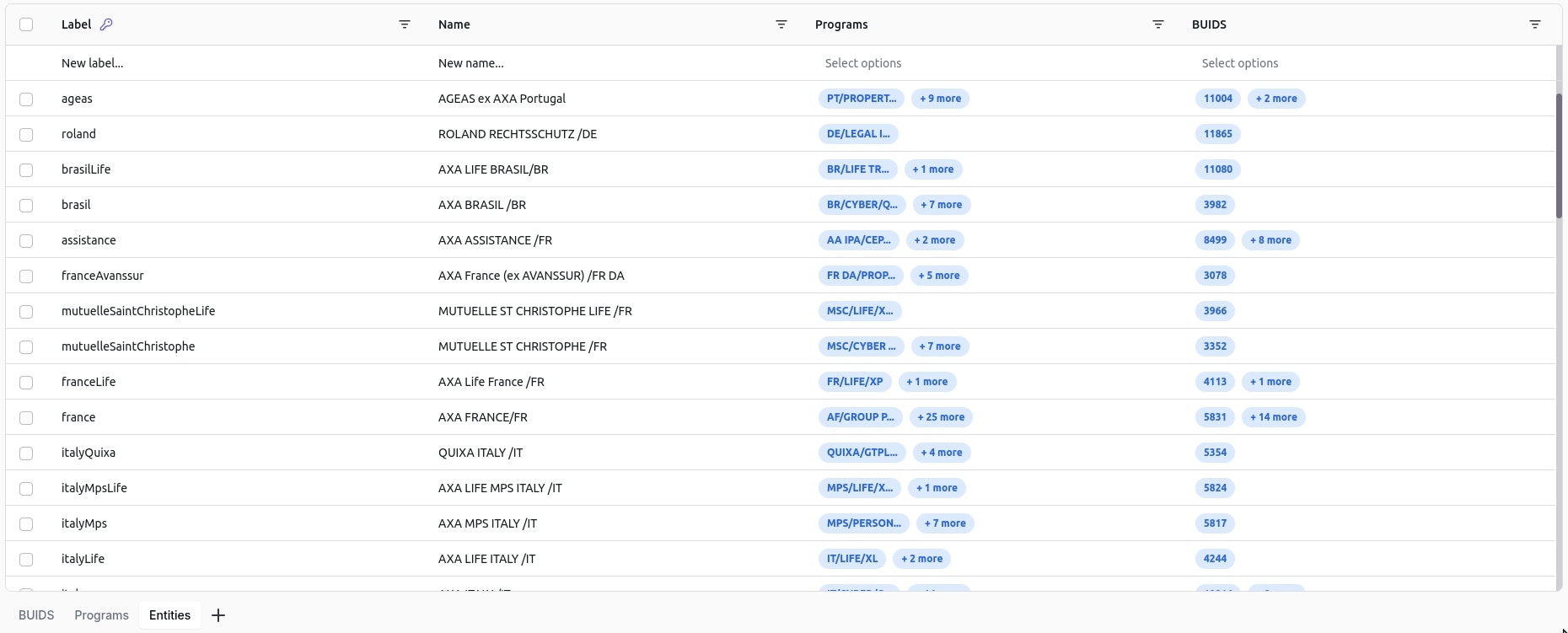Click the BUIDS column header text
Screen dimensions: 1568x633
(1209, 24)
